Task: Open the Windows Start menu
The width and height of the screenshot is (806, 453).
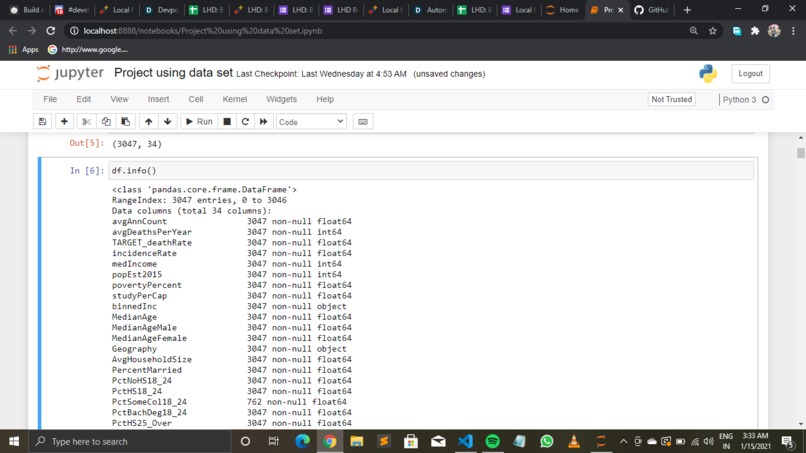Action: 14,441
